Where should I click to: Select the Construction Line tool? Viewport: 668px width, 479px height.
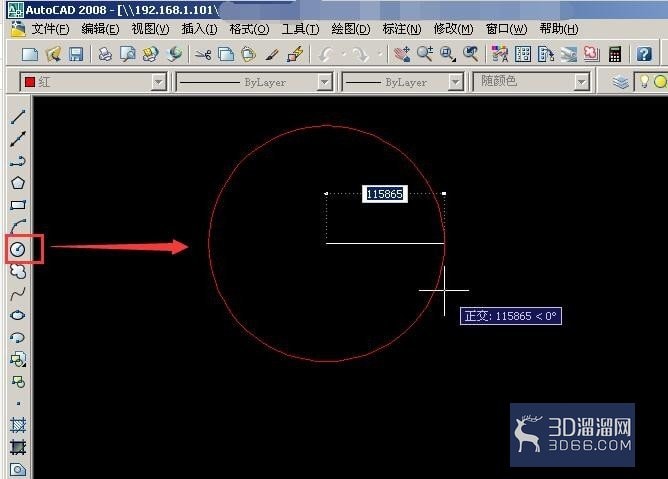[x=18, y=139]
